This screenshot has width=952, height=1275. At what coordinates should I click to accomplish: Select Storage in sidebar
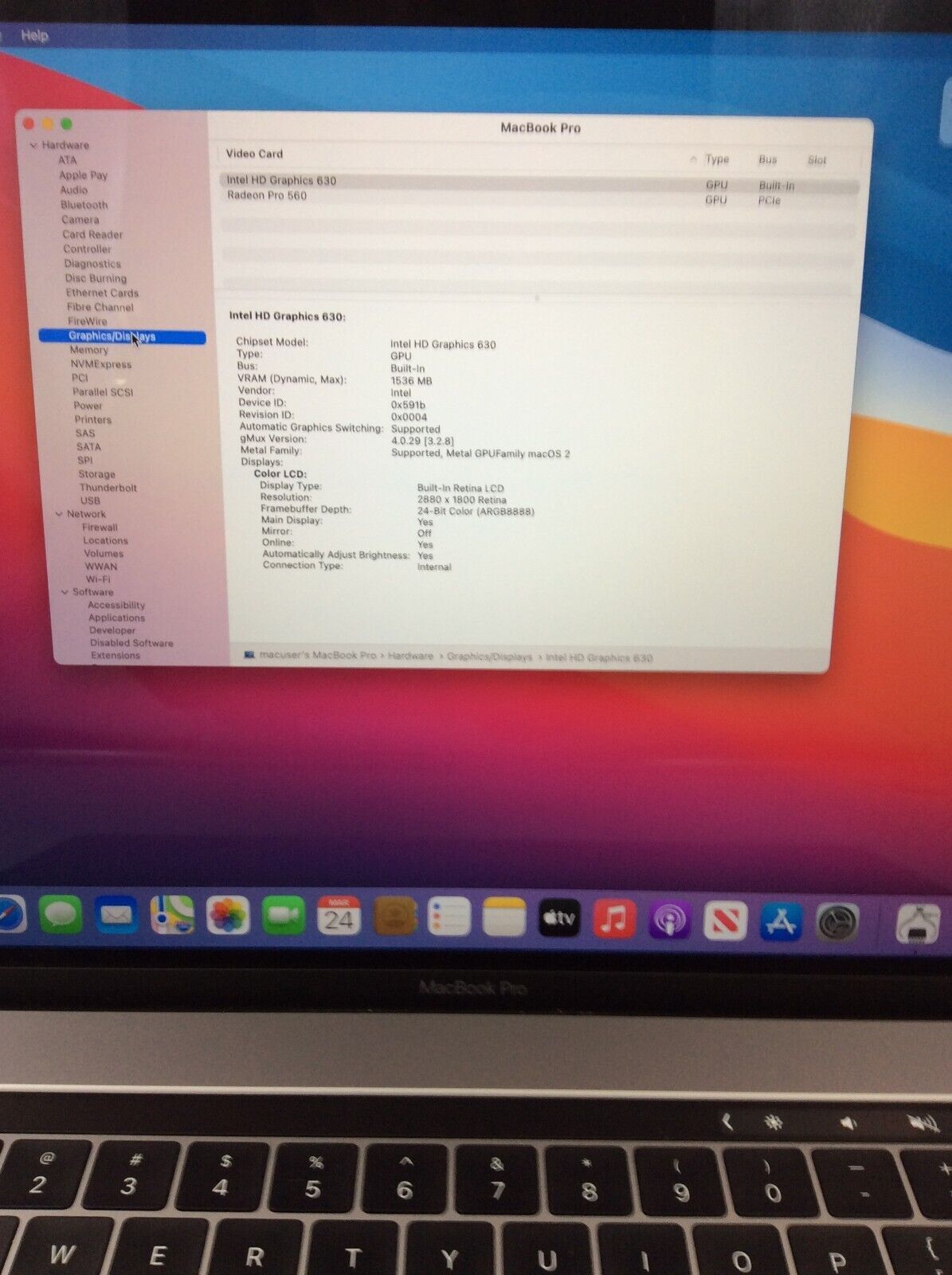(x=96, y=474)
